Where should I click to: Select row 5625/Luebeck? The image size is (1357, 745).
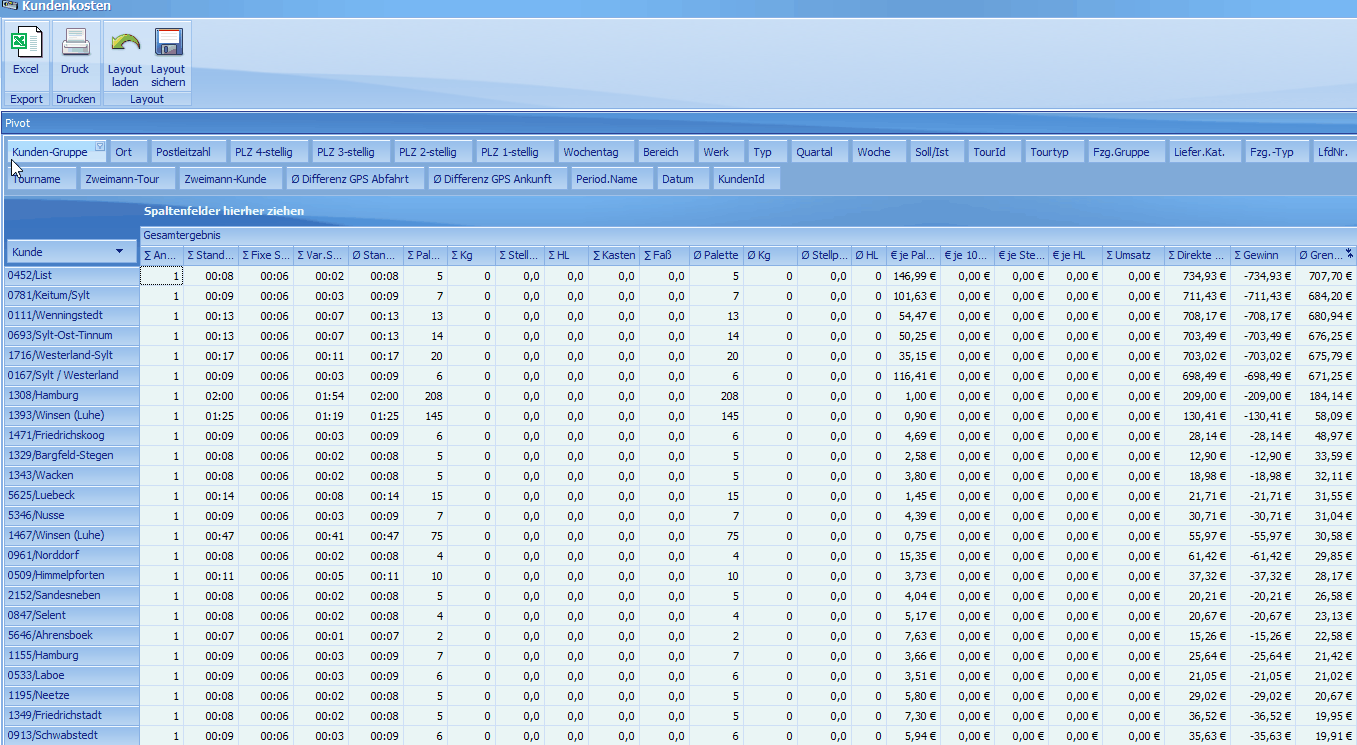click(x=70, y=495)
